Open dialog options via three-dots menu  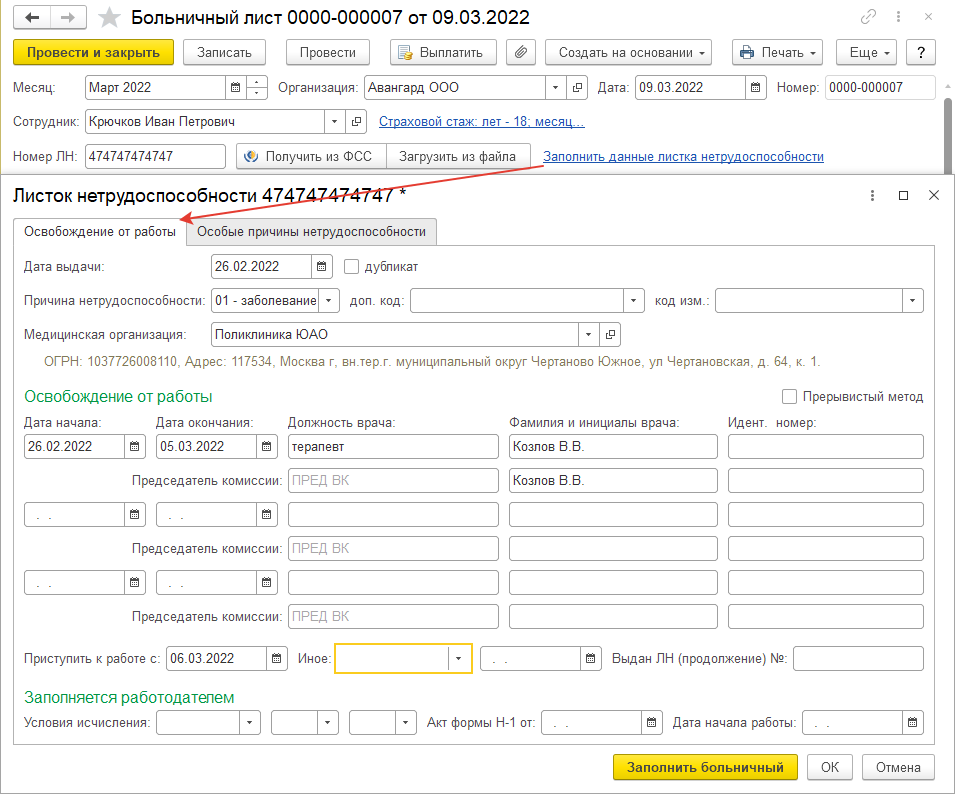872,195
